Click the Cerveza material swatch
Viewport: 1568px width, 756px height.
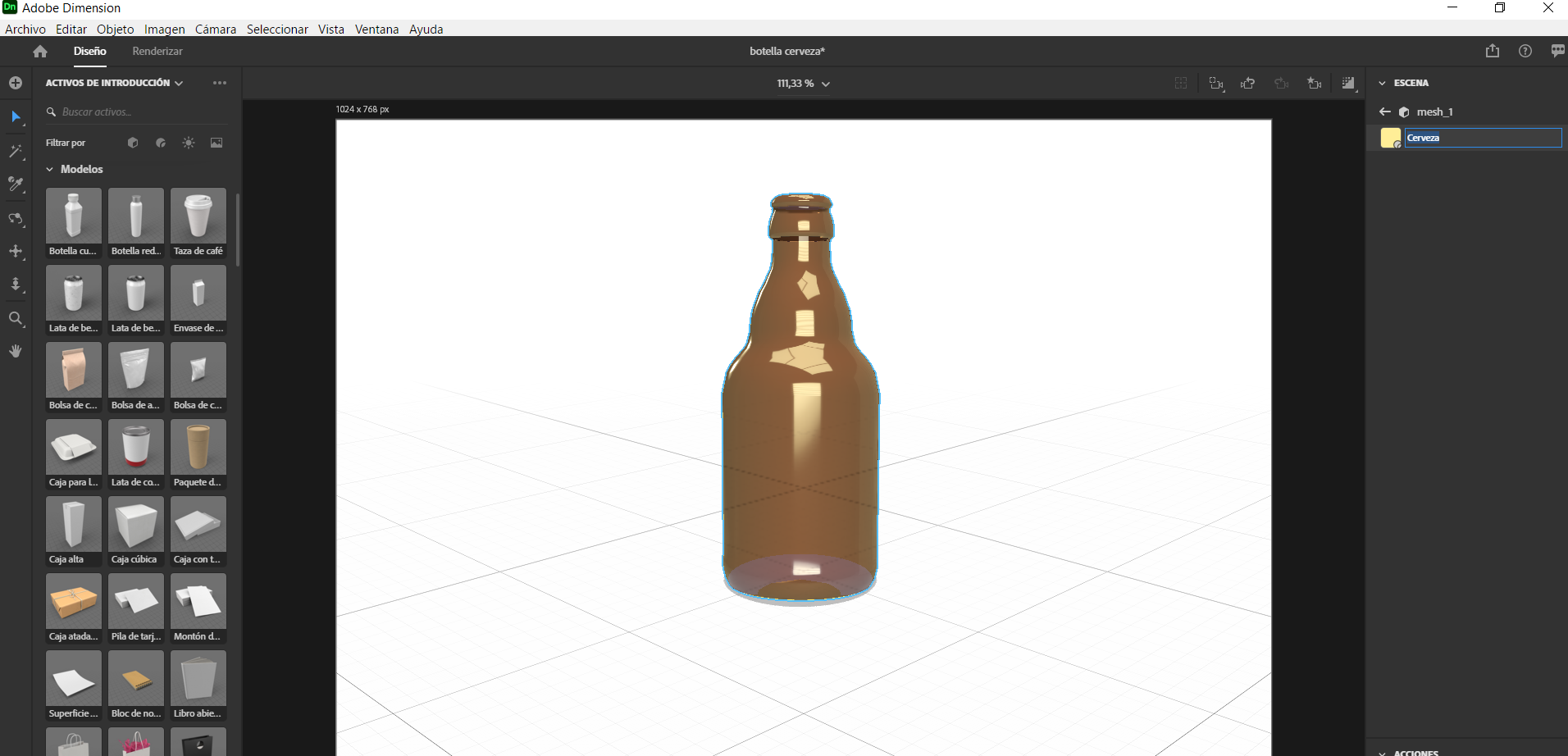(1390, 138)
